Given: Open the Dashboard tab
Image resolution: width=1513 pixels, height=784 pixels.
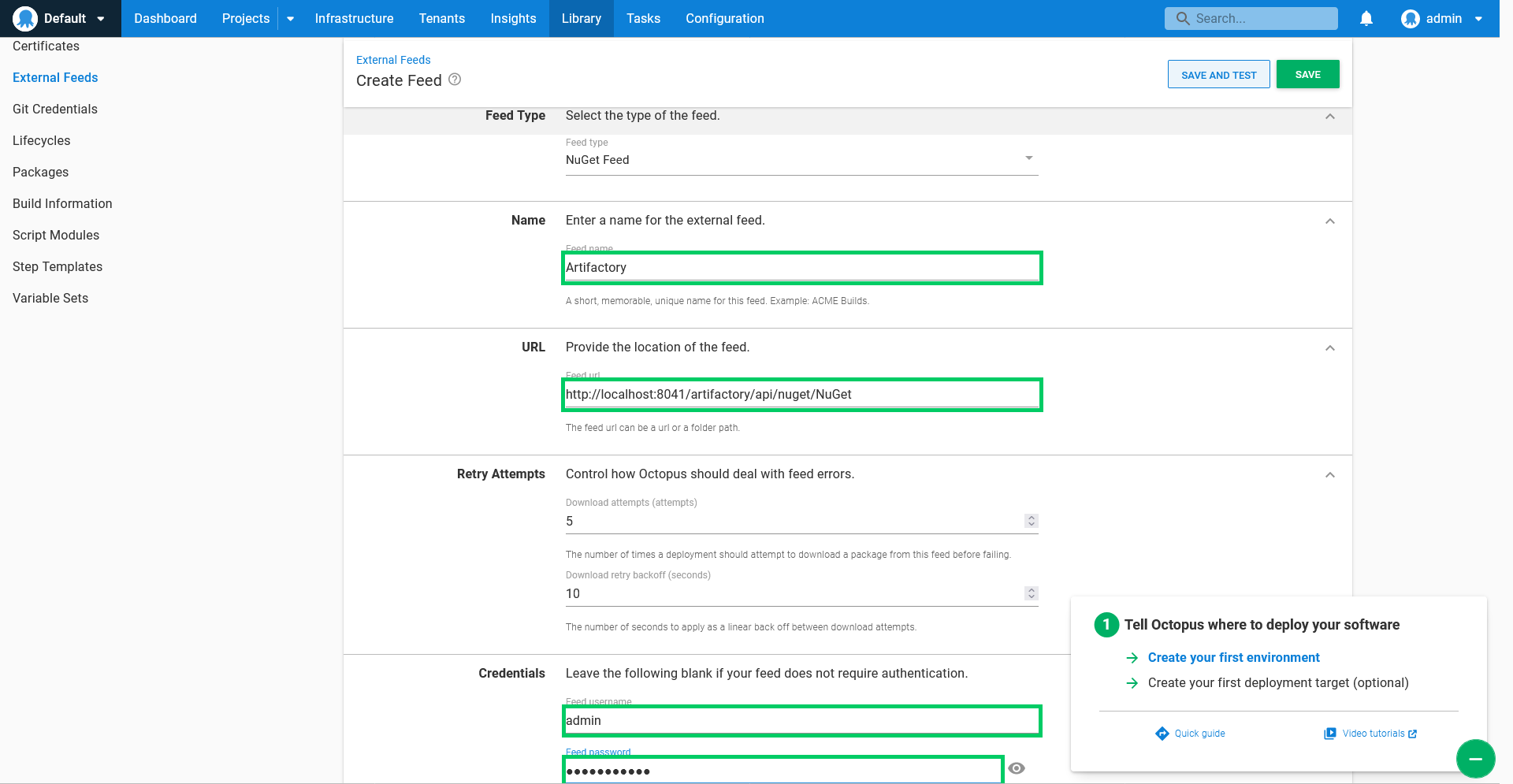Looking at the screenshot, I should click(165, 18).
